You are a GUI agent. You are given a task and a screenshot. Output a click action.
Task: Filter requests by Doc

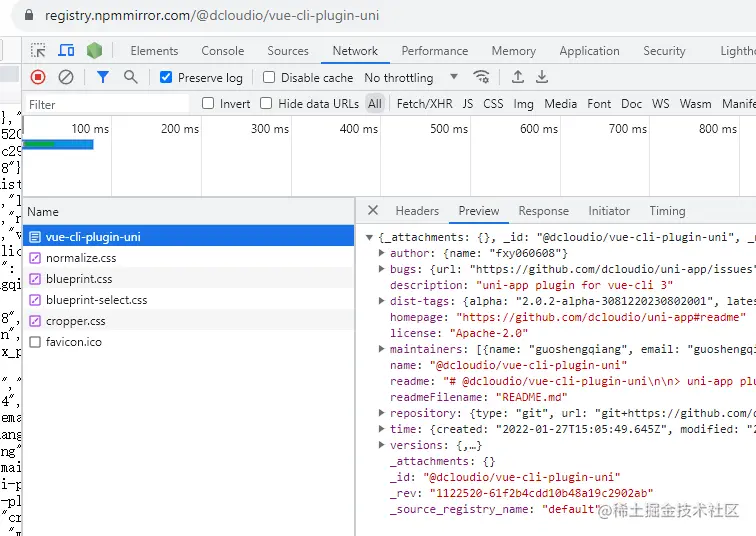tap(632, 104)
